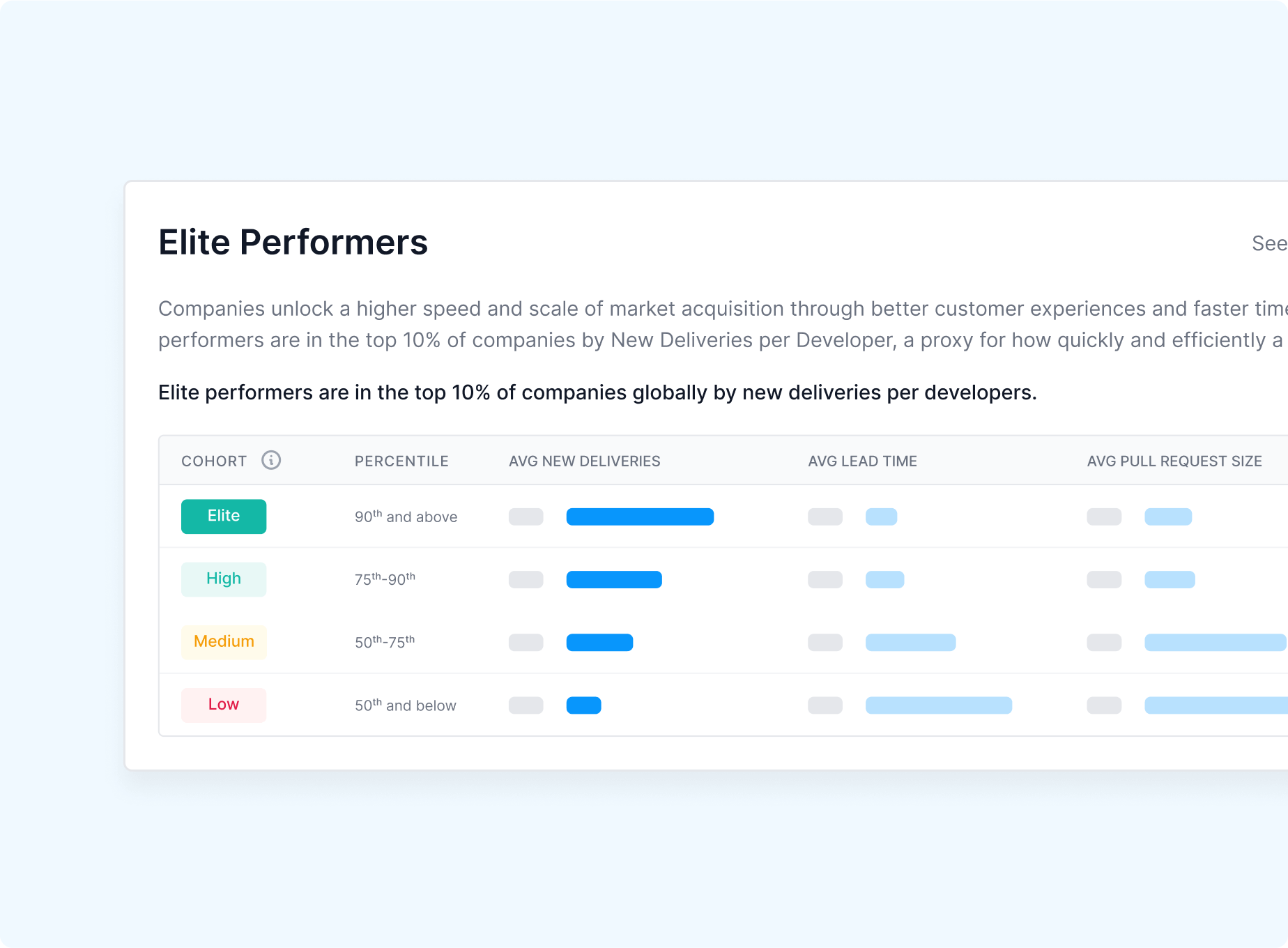The height and width of the screenshot is (948, 1288).
Task: Select the Elite cohort badge
Action: click(x=224, y=517)
